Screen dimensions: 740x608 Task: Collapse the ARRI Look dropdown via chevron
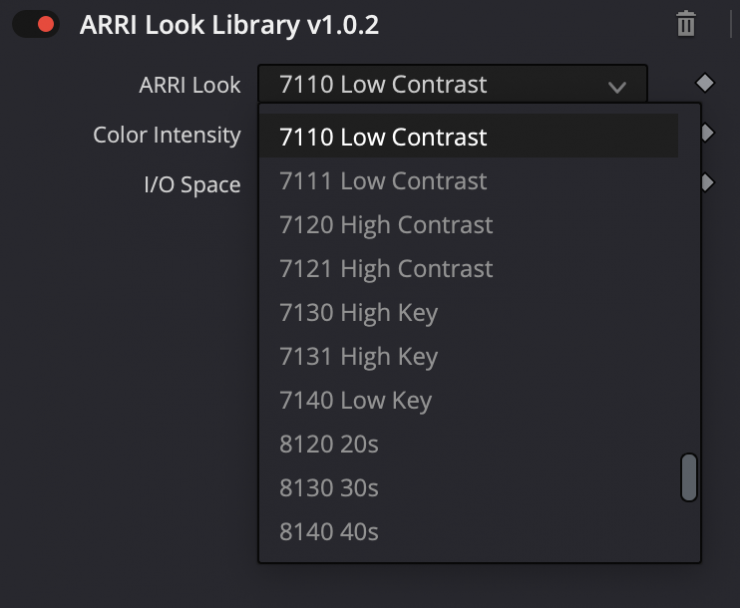617,86
